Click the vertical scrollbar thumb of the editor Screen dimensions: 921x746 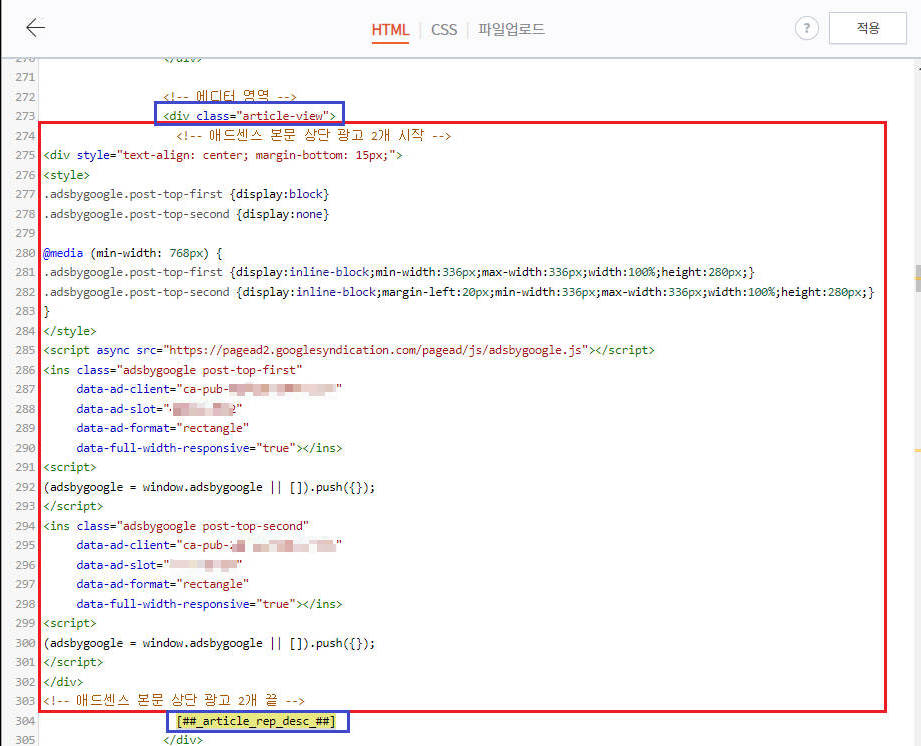[917, 278]
